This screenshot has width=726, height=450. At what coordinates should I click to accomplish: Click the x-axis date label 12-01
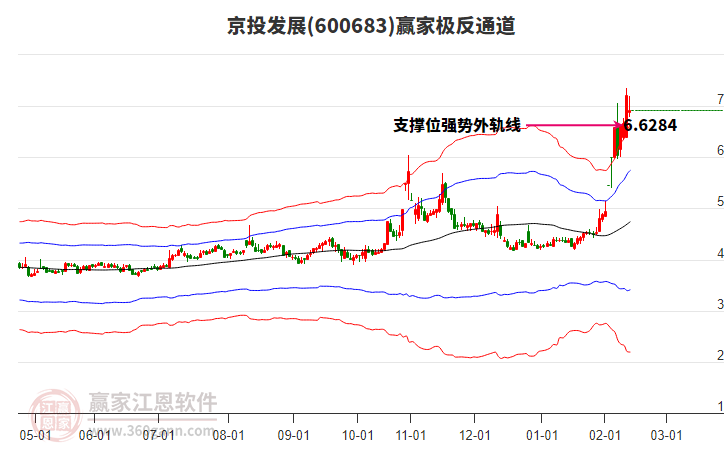point(475,435)
